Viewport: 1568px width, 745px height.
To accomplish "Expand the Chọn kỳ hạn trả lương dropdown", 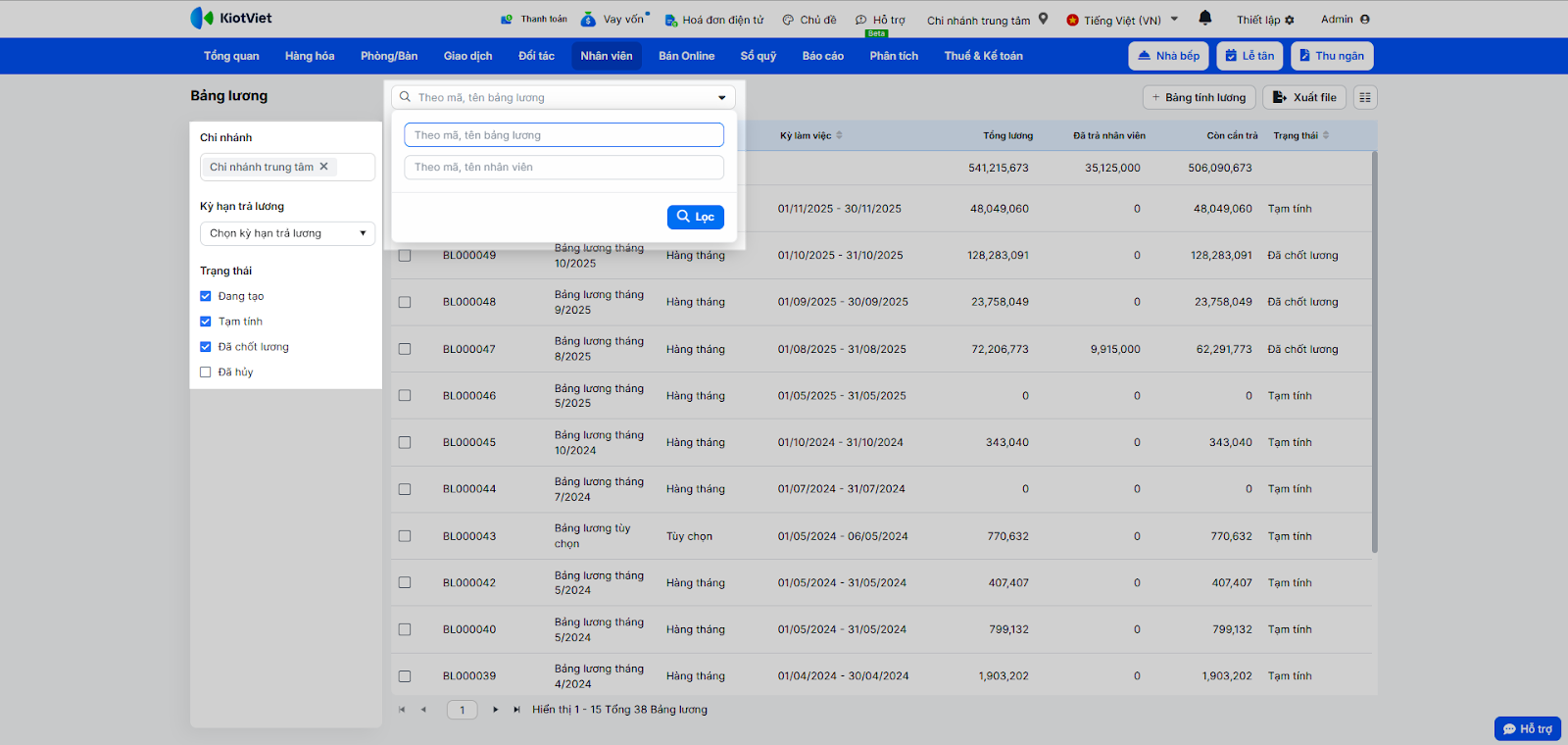I will click(287, 233).
